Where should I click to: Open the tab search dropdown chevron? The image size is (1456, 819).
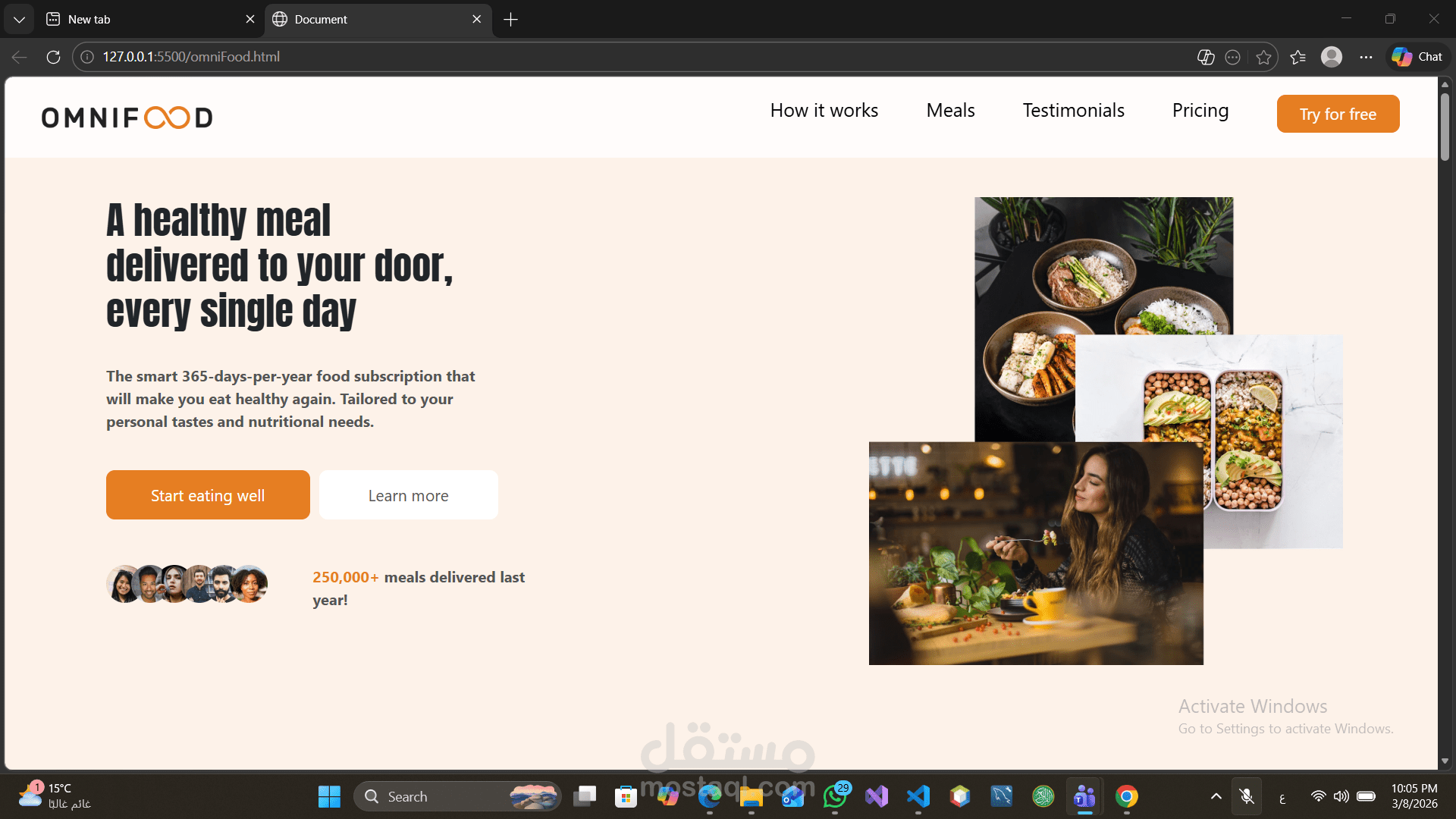coord(19,19)
